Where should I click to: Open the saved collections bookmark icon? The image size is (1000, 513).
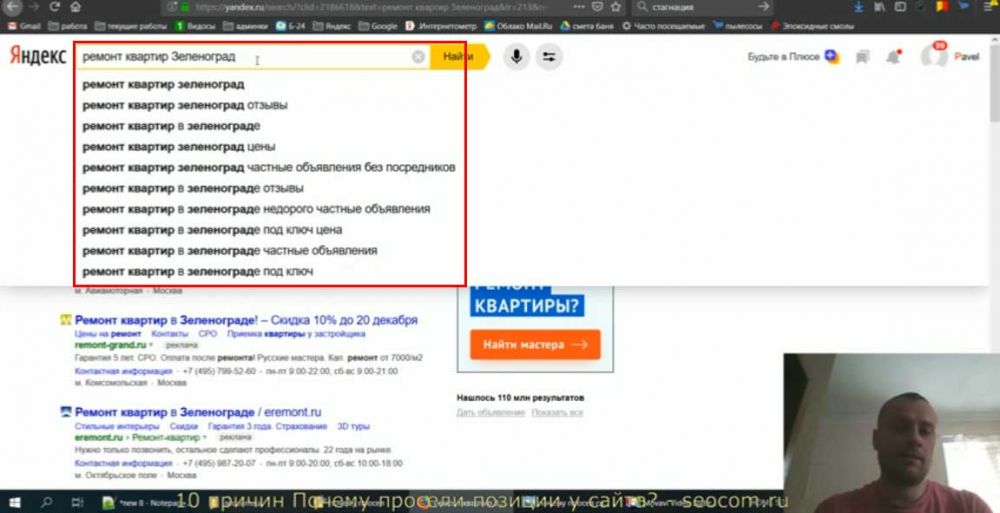point(862,58)
